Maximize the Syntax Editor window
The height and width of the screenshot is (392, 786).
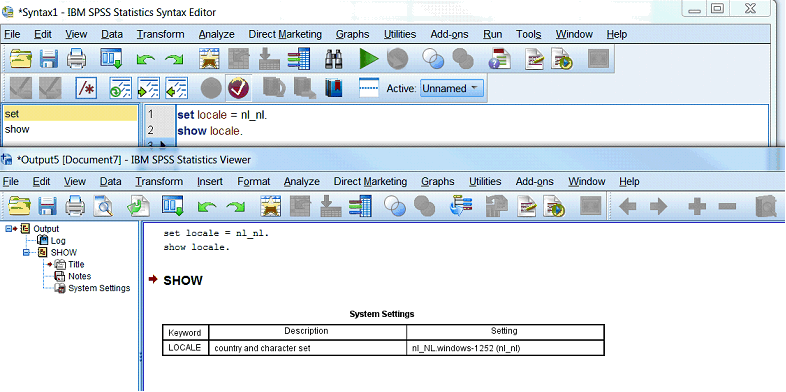click(718, 9)
